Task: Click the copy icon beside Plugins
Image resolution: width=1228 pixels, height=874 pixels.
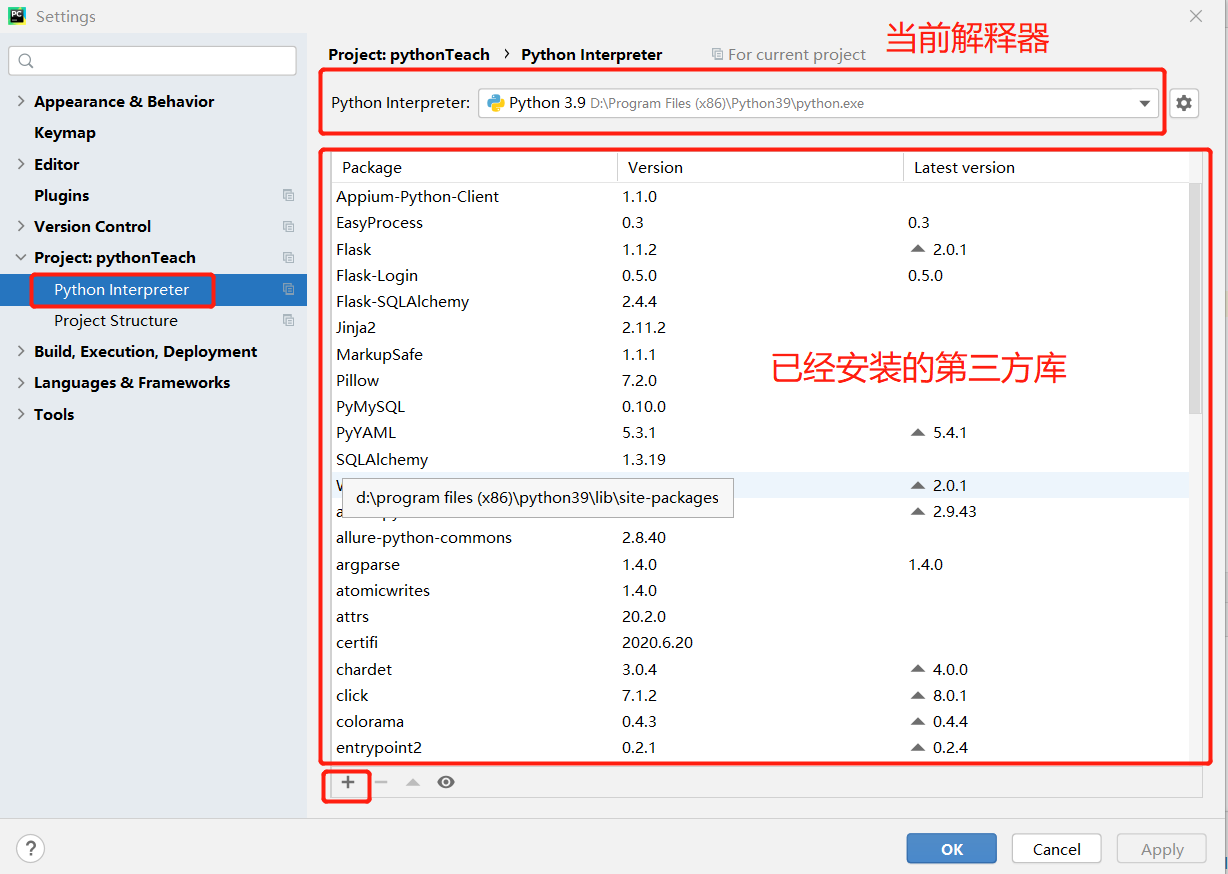Action: click(288, 195)
